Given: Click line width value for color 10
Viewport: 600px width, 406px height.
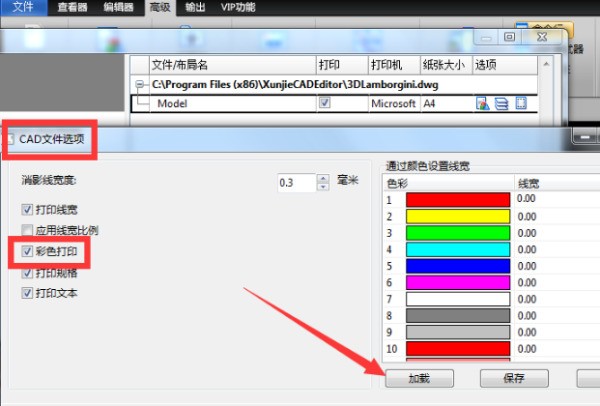Looking at the screenshot, I should 527,349.
